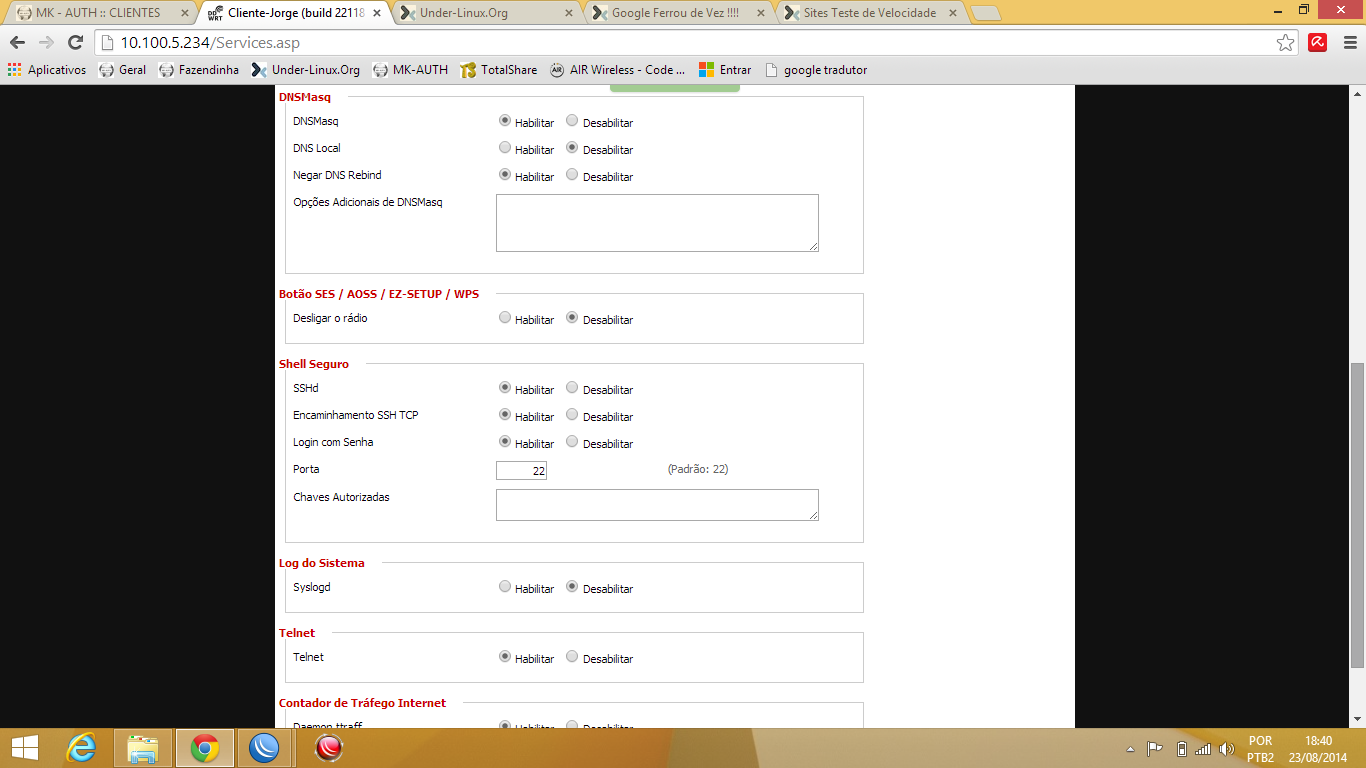Screen dimensions: 1366x768
Task: Click the Chaves Autorizadas text area
Action: 657,505
